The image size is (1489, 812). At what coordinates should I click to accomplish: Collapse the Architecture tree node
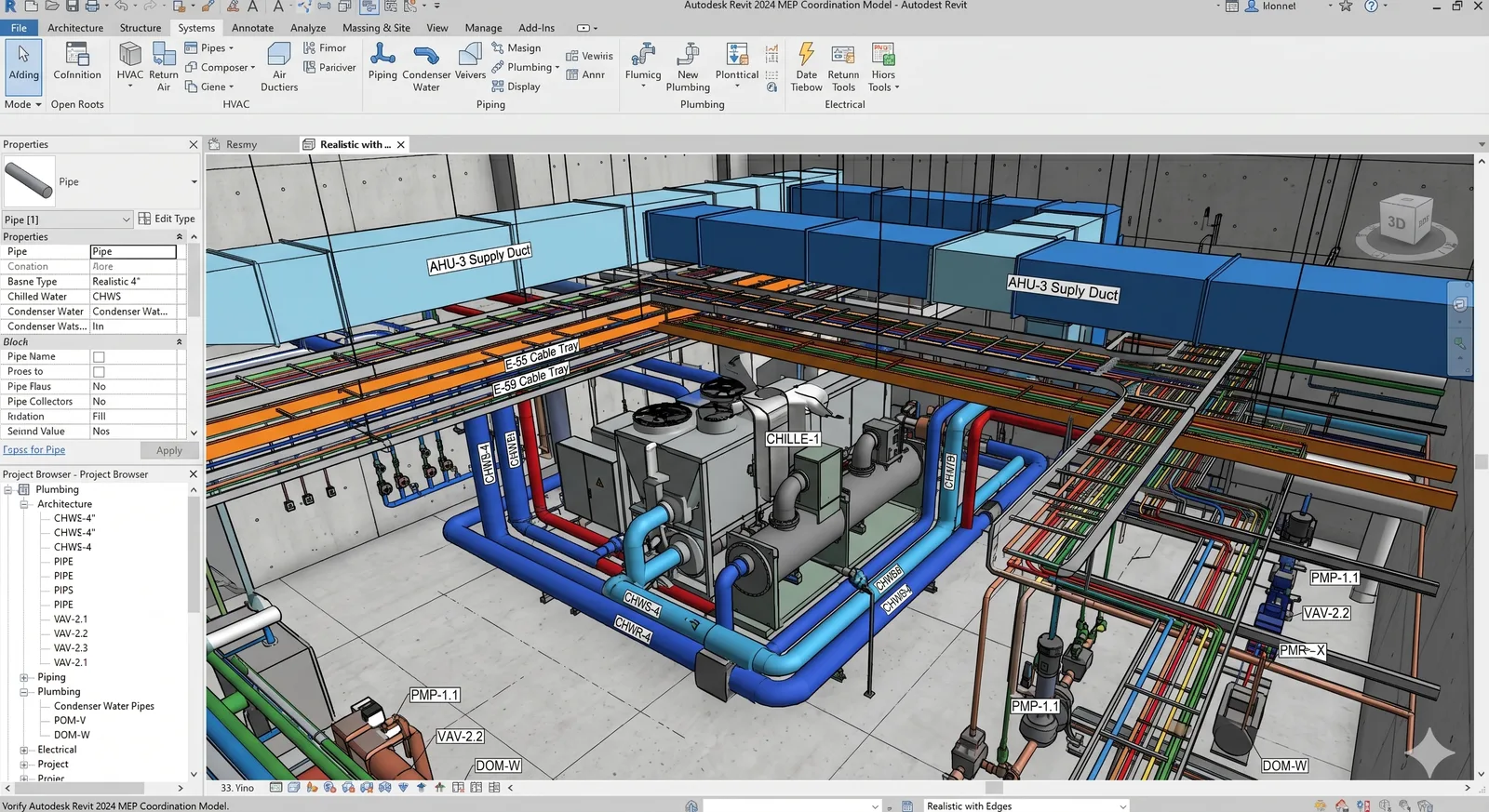24,504
